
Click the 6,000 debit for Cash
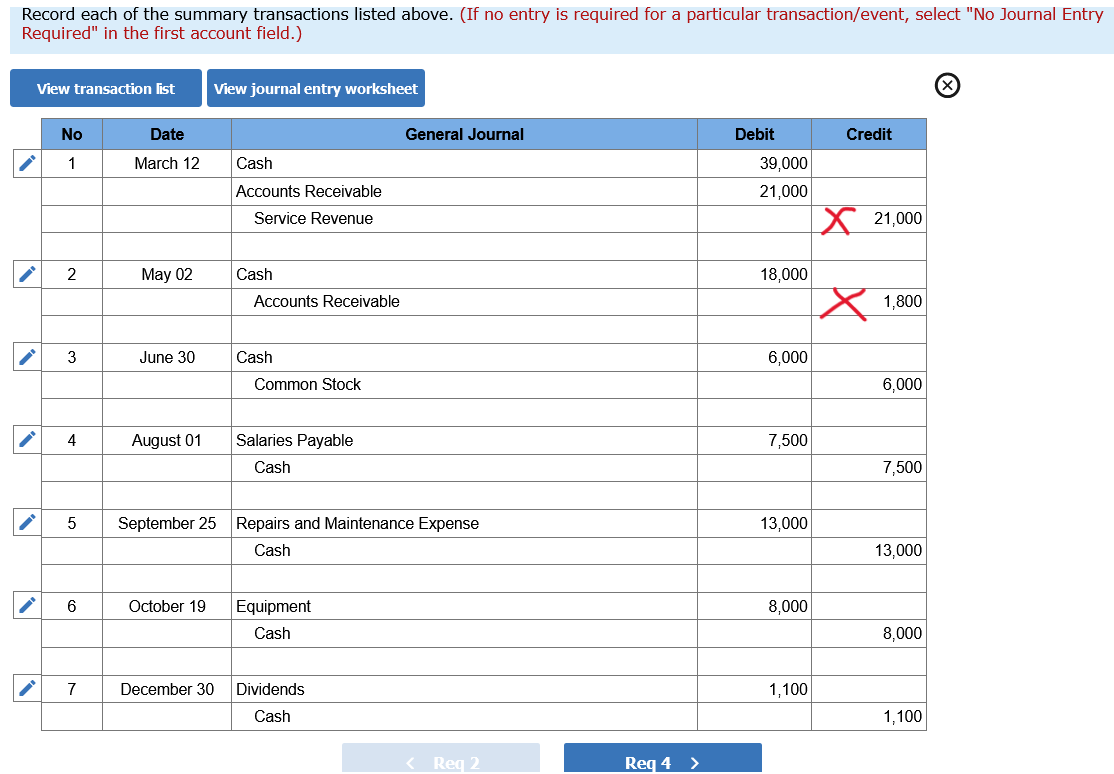755,358
